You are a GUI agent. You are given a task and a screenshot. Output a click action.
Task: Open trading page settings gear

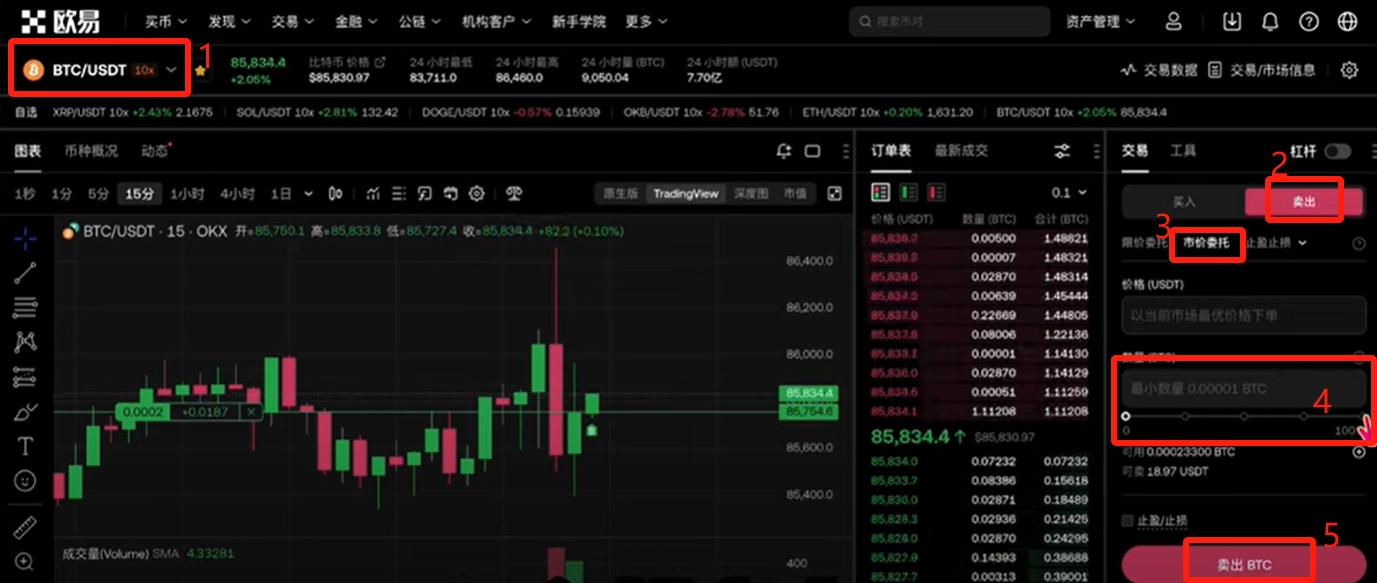[x=1349, y=70]
